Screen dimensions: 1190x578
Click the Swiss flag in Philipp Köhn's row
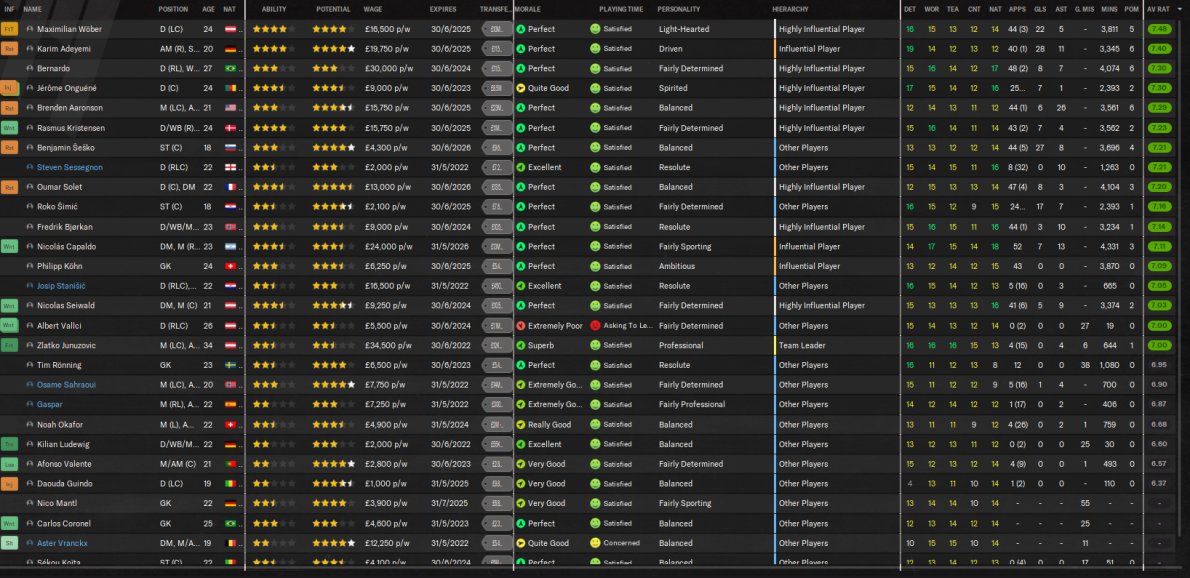point(230,266)
